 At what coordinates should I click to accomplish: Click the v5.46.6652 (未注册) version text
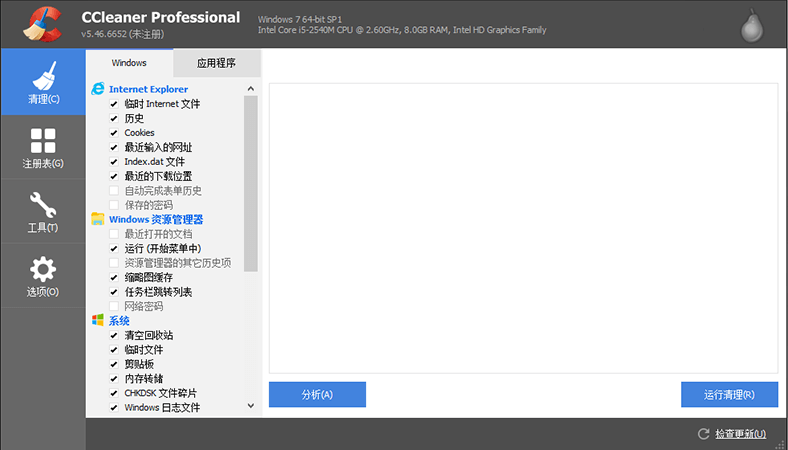pyautogui.click(x=122, y=34)
